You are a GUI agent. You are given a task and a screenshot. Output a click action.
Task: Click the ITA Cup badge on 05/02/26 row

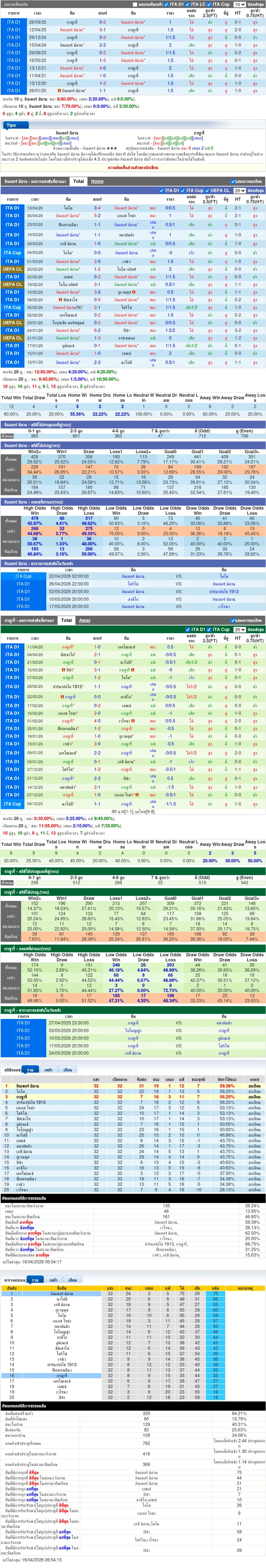pos(13,307)
